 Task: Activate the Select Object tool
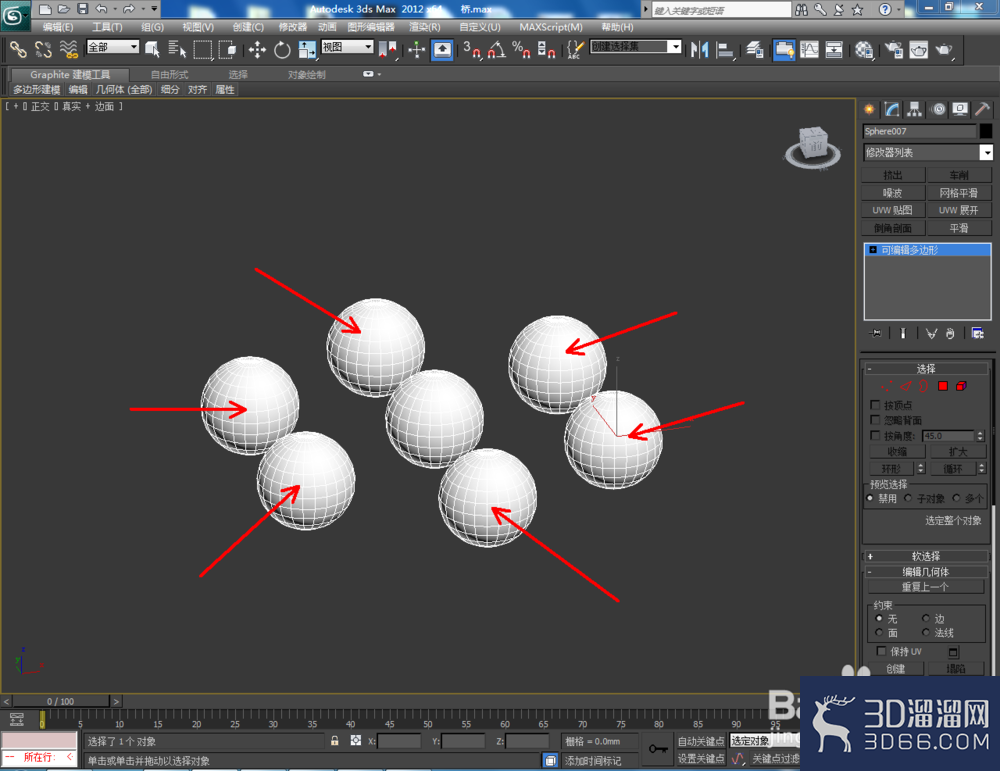coord(152,49)
